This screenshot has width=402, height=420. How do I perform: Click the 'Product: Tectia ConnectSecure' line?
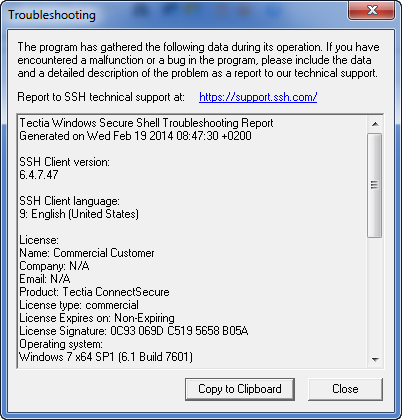click(94, 292)
